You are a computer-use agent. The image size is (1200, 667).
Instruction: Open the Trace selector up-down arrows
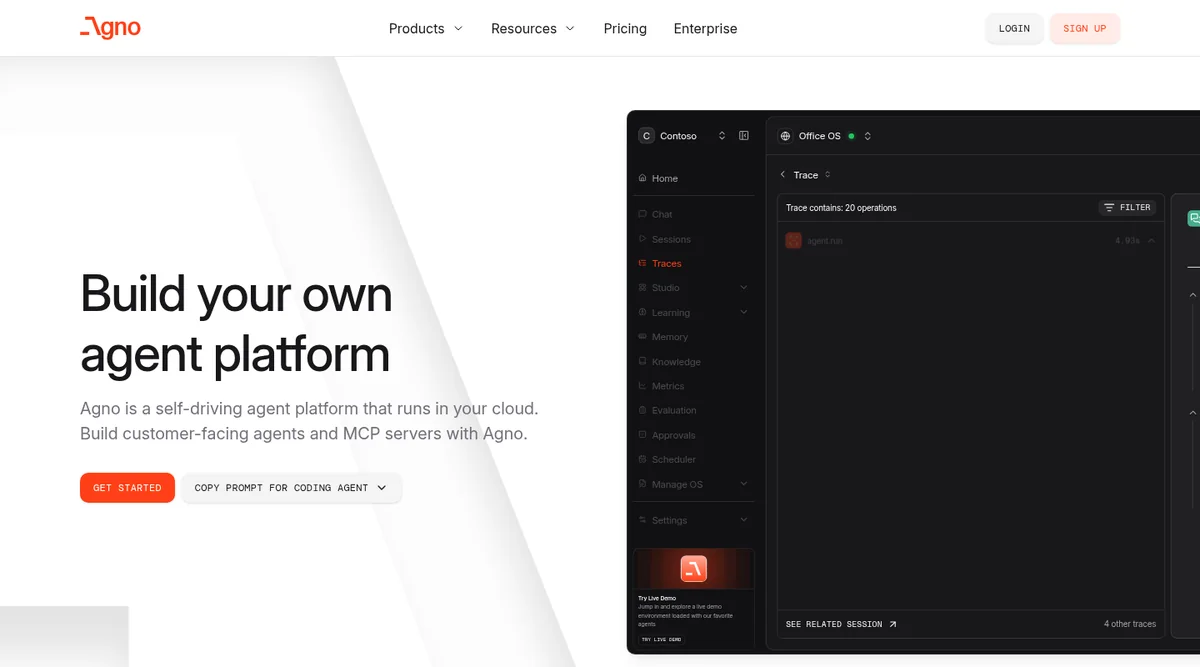(827, 175)
